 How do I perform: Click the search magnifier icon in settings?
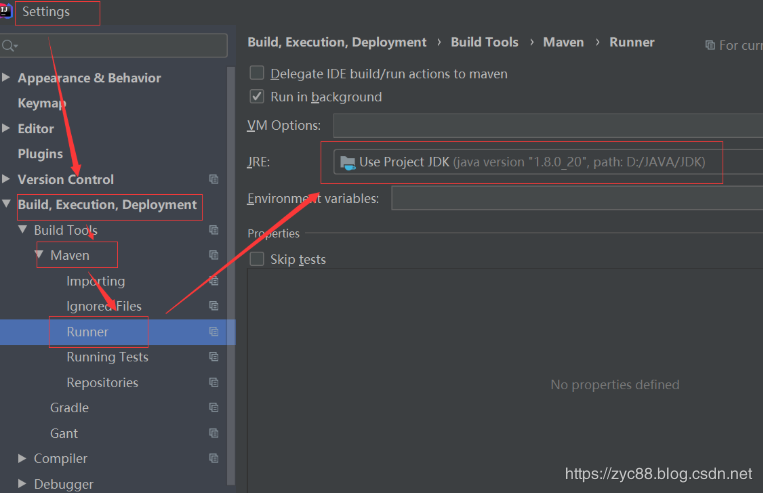[9, 46]
